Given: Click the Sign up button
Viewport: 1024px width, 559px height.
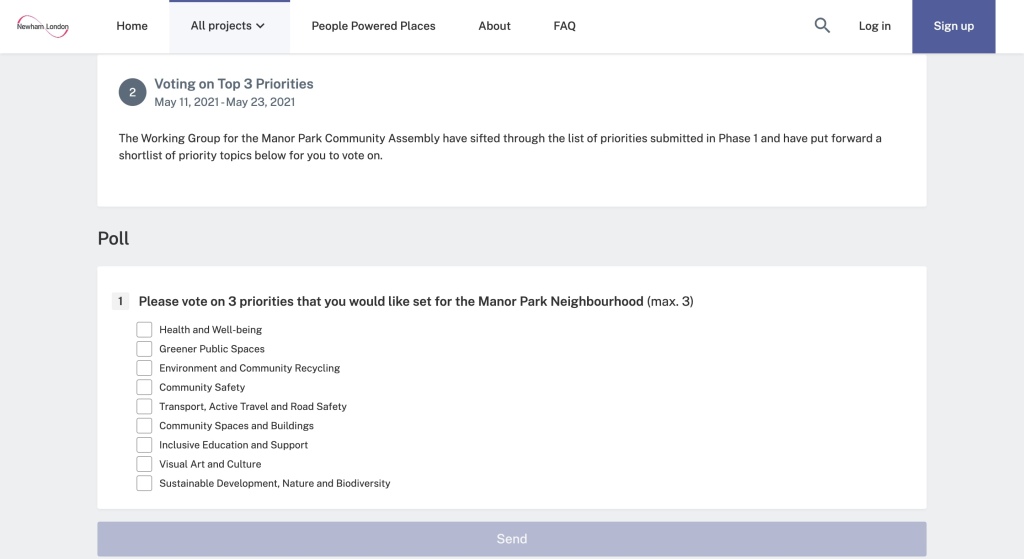Looking at the screenshot, I should click(953, 26).
